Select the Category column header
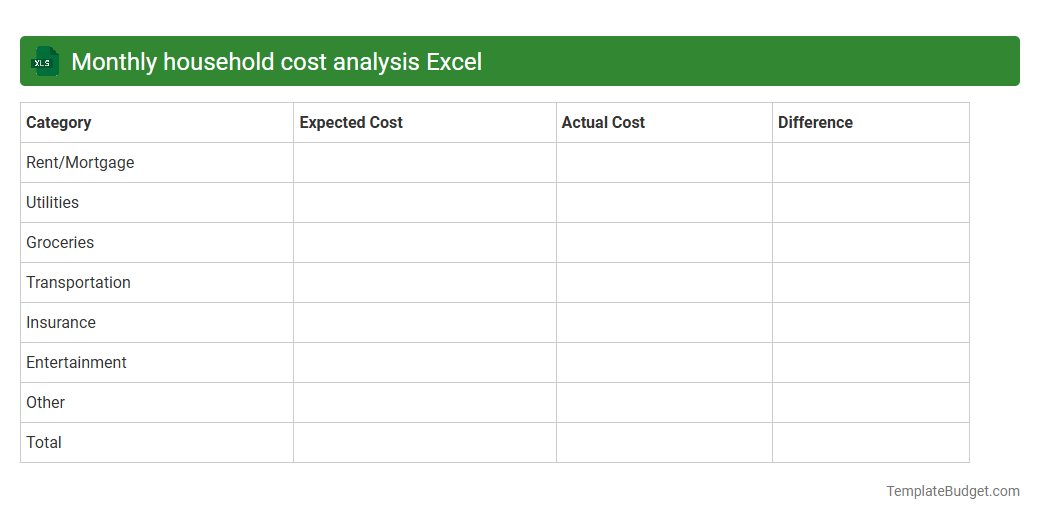 (x=157, y=123)
